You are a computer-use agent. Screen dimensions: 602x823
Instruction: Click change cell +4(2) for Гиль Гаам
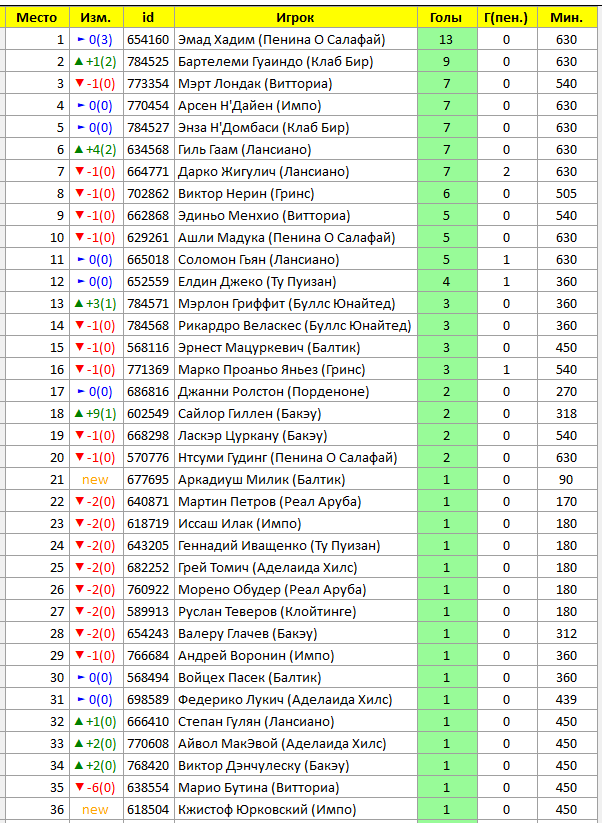coord(96,150)
